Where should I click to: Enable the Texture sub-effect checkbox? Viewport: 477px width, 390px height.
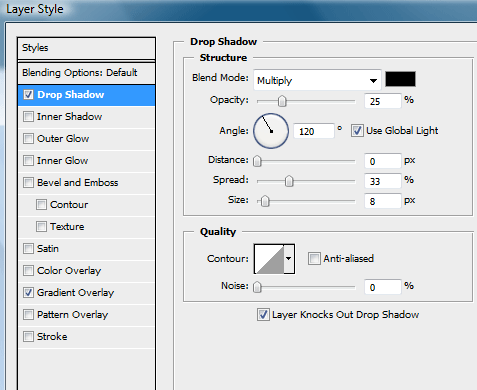click(41, 227)
